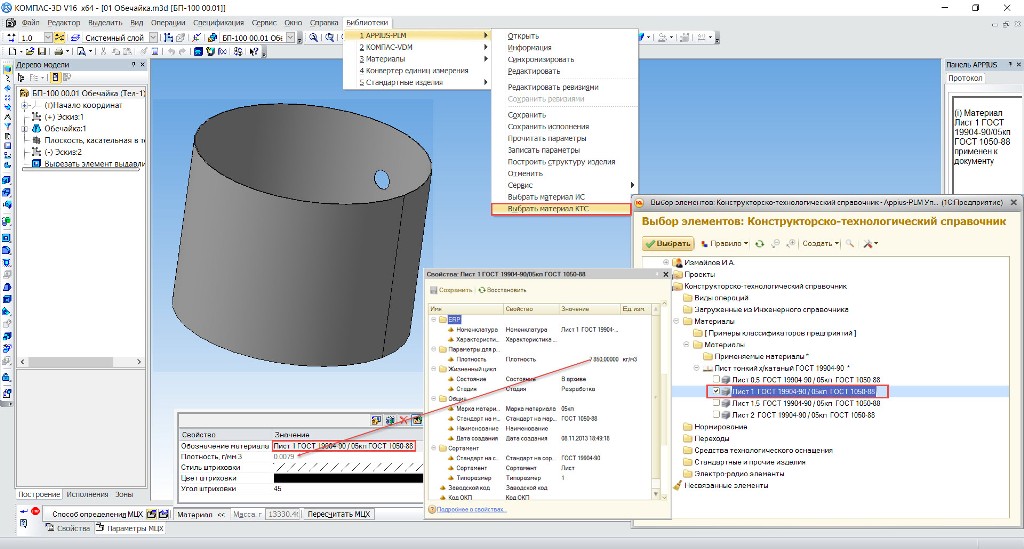Viewport: 1024px width, 549px height.
Task: Click the black Цвет штриховки color swatch
Action: [348, 478]
